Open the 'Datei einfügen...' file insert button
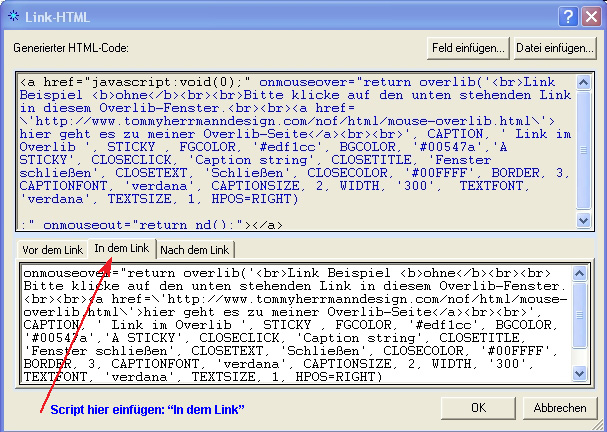607x432 pixels. [x=553, y=47]
